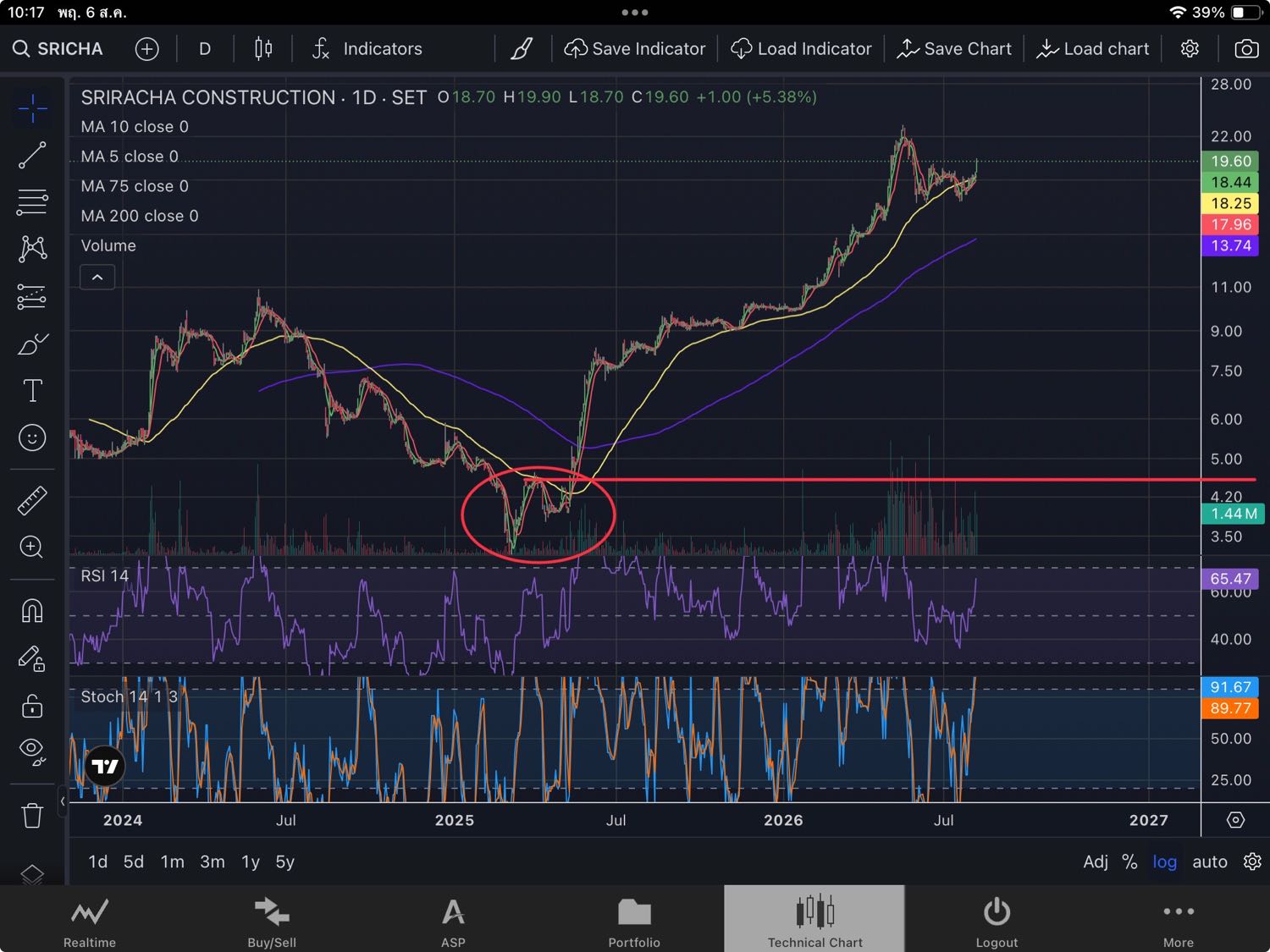Change the candlestick chart style
Image resolution: width=1270 pixels, height=952 pixels.
point(263,49)
